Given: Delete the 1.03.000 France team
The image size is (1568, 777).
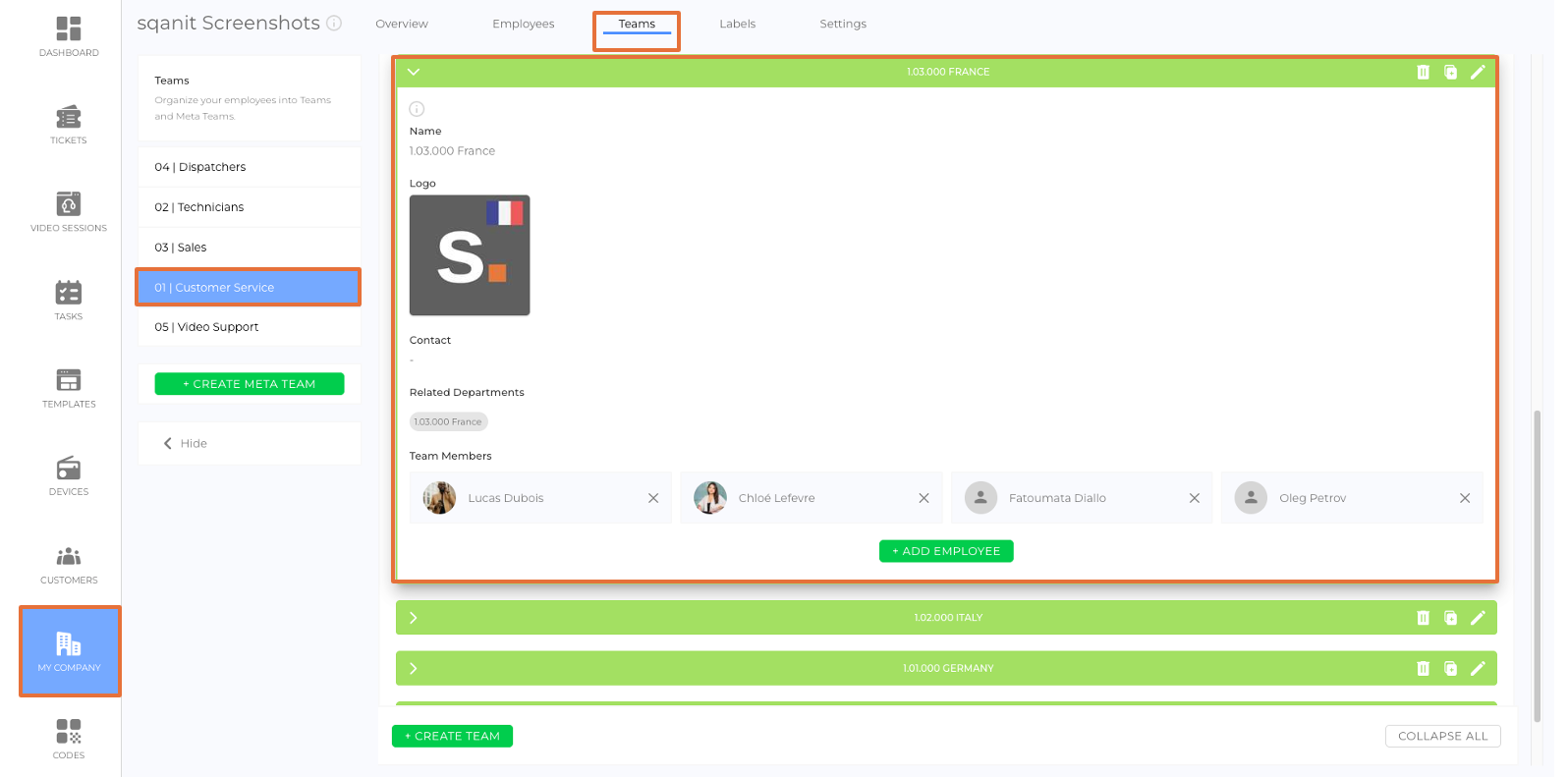Looking at the screenshot, I should pos(1423,72).
